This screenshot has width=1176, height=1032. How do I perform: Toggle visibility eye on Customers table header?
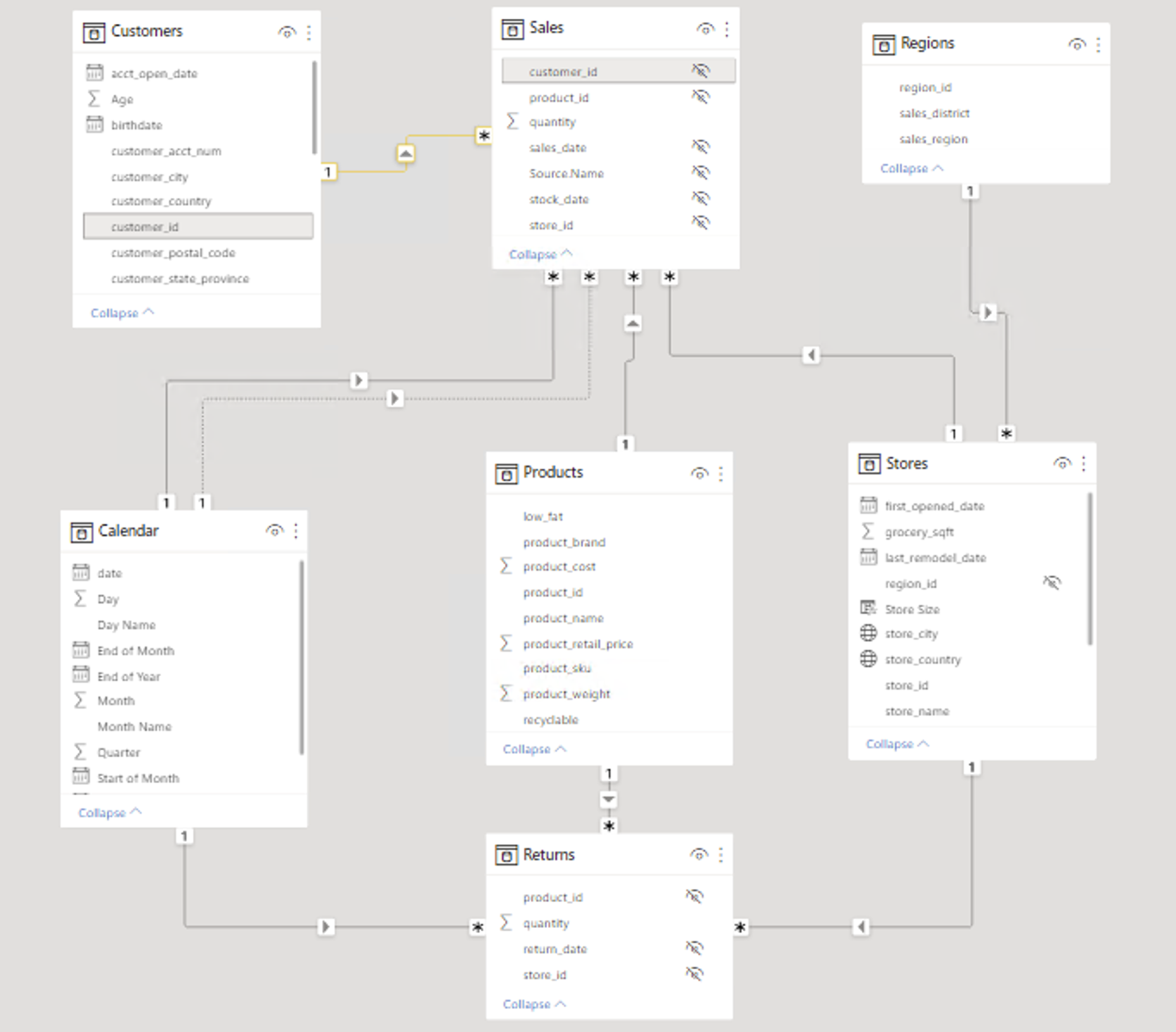click(x=287, y=32)
